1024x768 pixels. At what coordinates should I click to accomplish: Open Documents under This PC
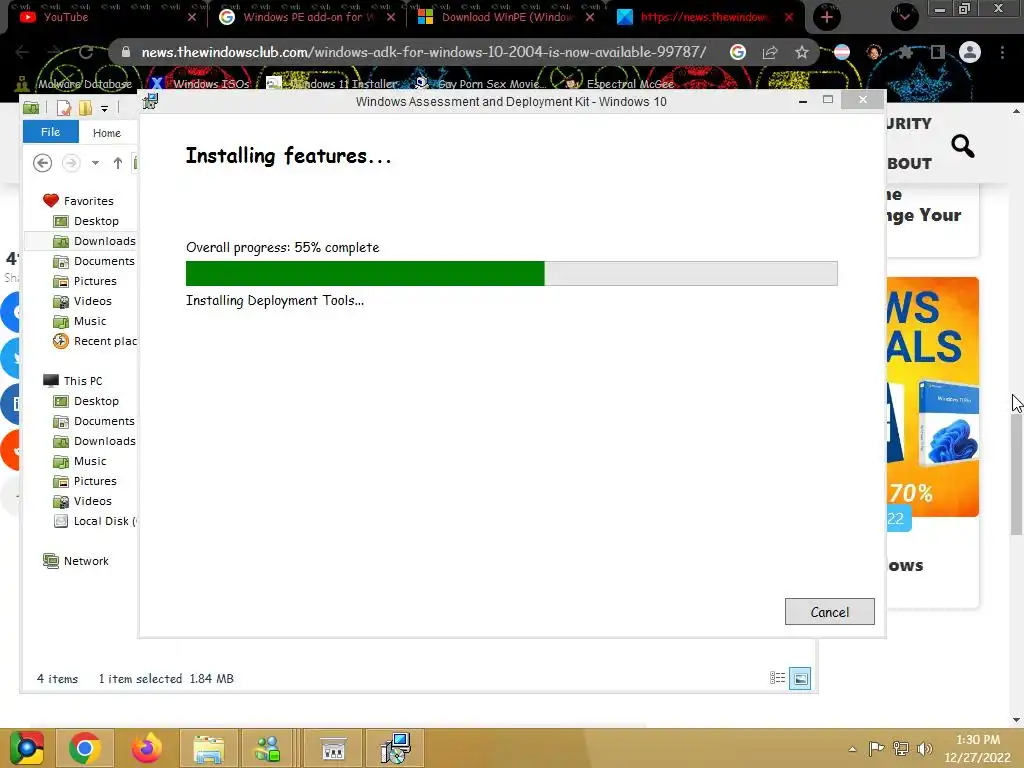tap(93, 421)
